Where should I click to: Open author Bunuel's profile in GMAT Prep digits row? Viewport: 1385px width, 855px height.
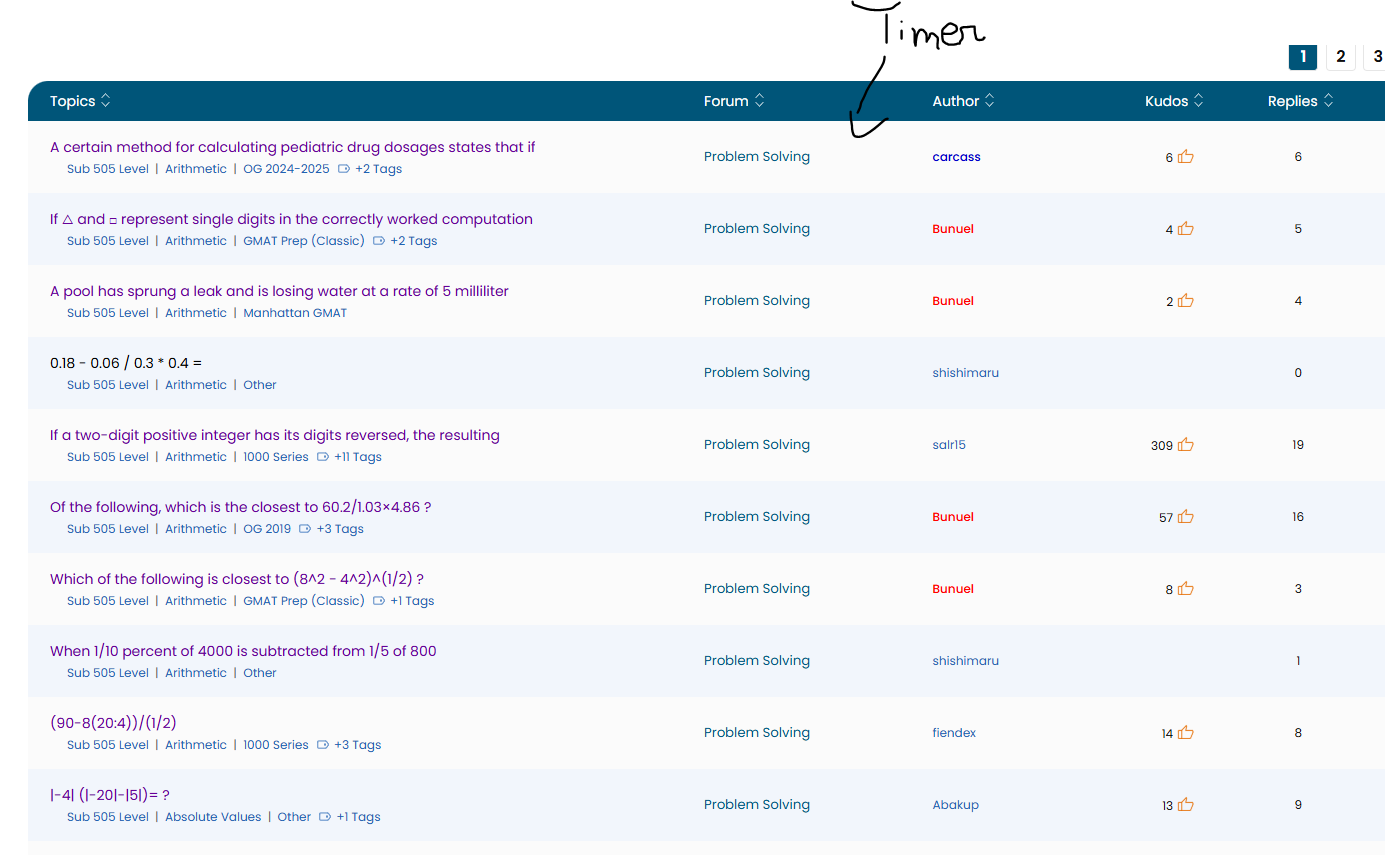[952, 229]
